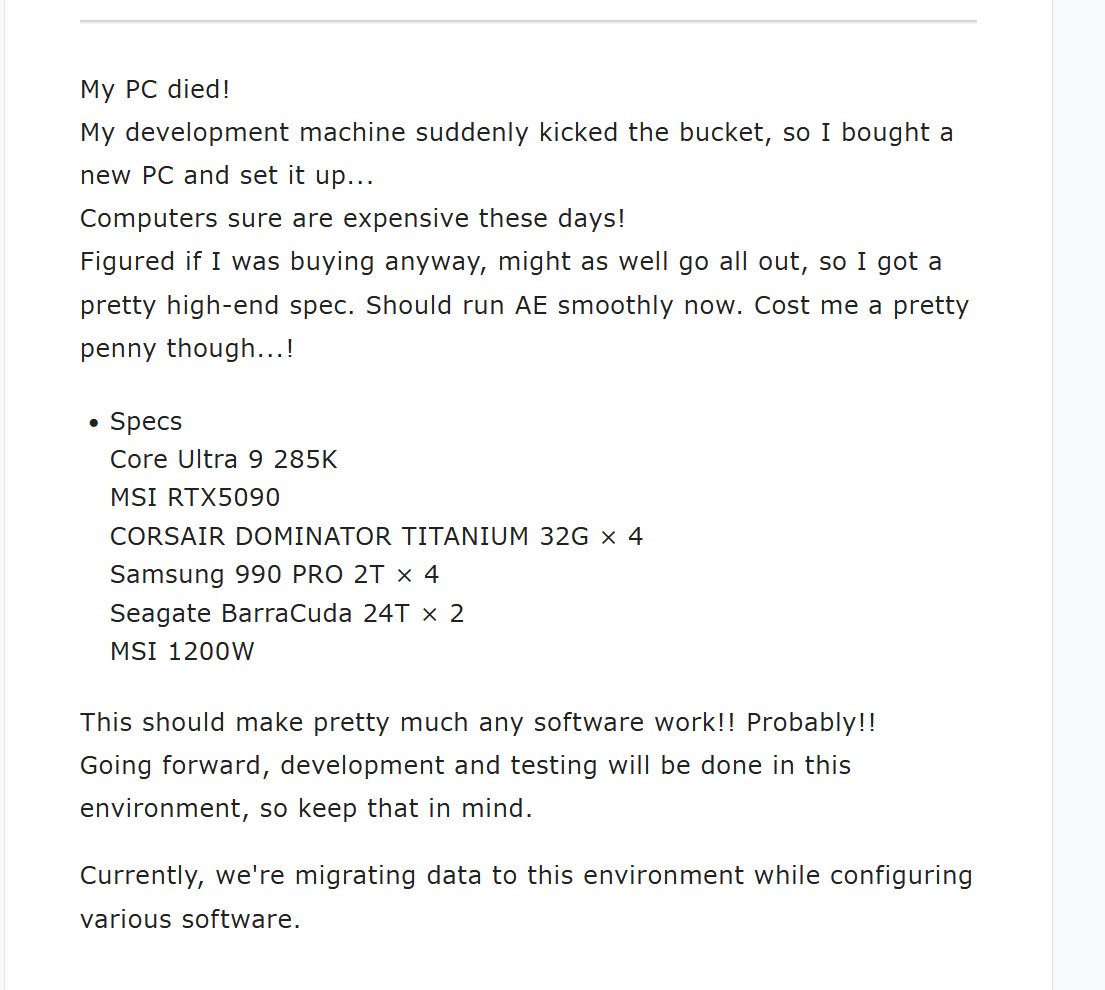Screen dimensions: 1105x990
Task: Click the word "Probably!!"
Action: 811,722
